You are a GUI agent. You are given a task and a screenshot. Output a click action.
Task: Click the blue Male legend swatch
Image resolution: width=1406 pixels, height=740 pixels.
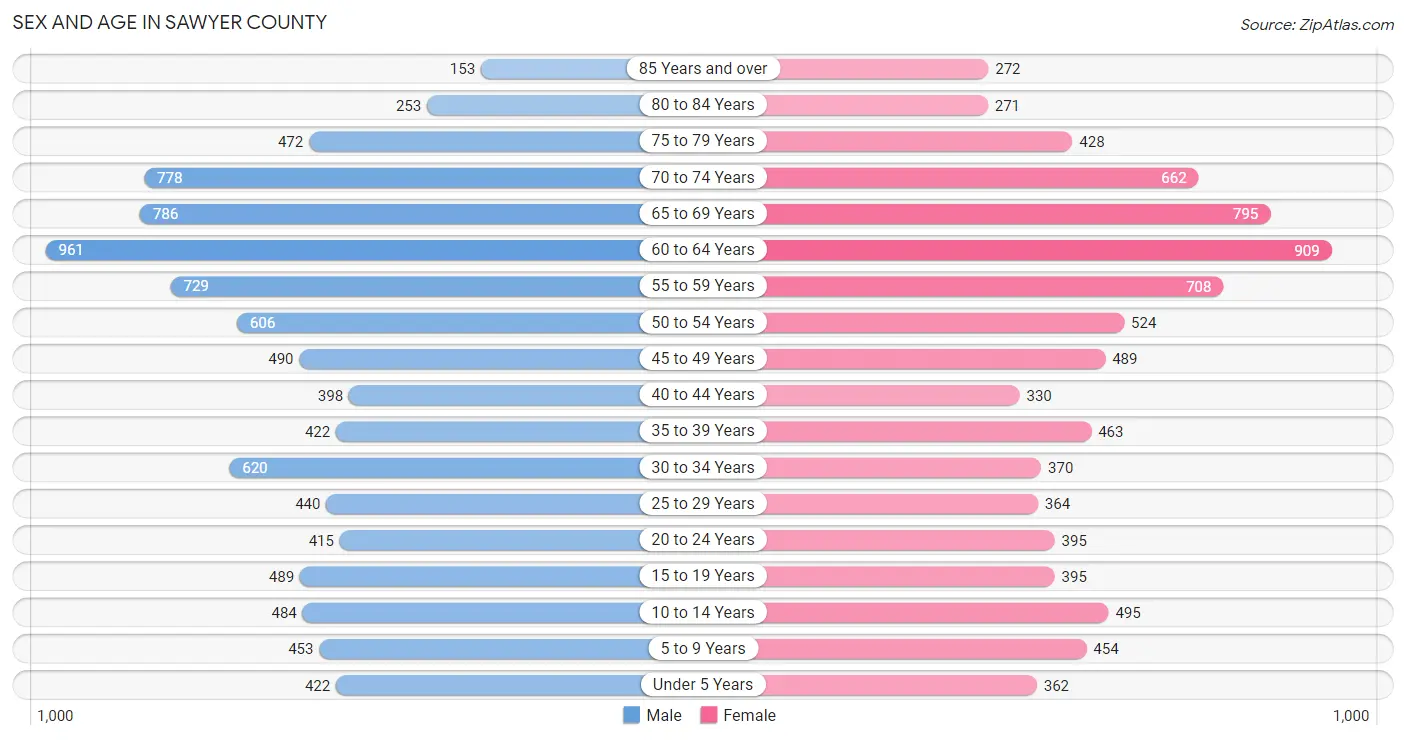pos(631,715)
